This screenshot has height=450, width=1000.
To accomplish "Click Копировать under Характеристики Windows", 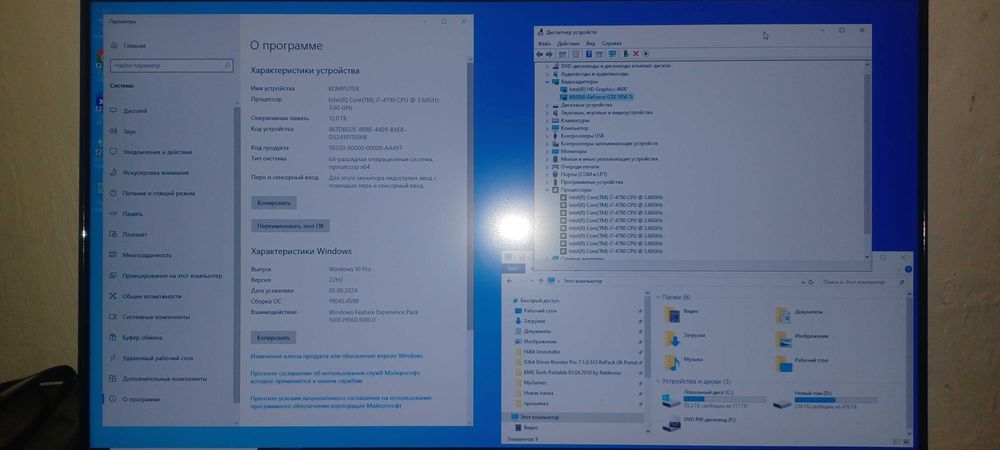I will pyautogui.click(x=274, y=337).
